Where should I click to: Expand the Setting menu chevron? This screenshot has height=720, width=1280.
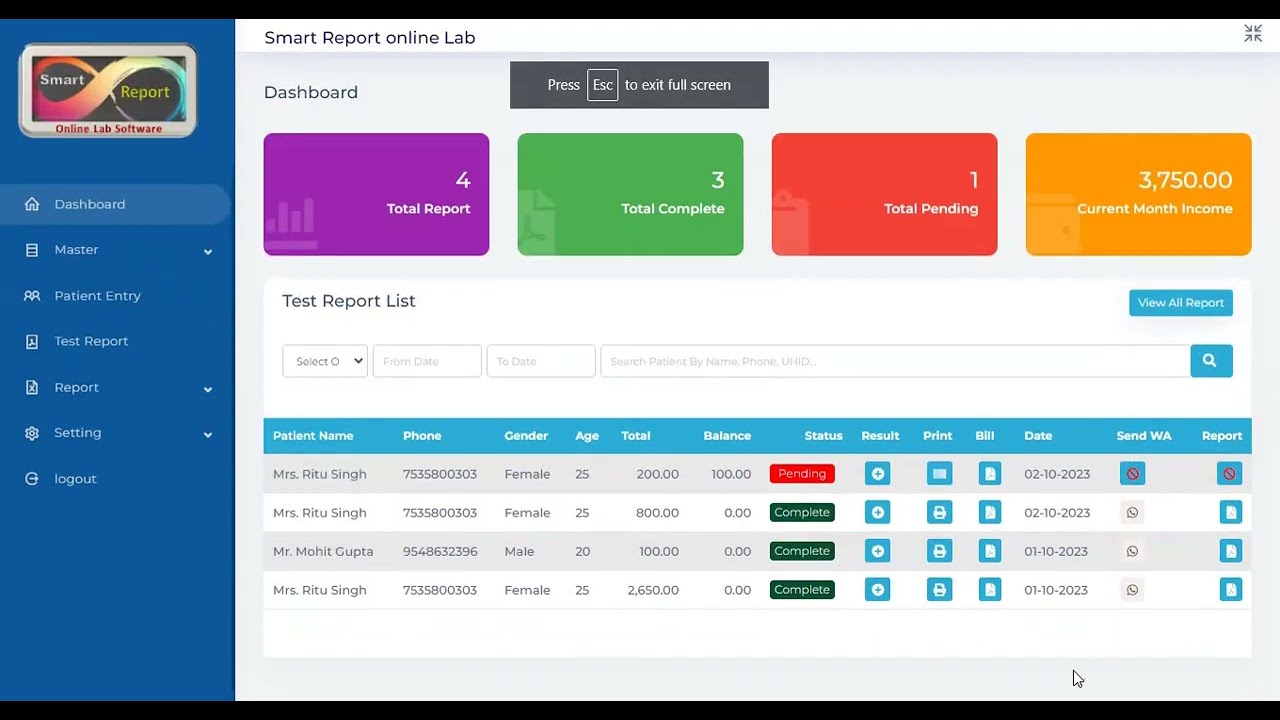click(208, 435)
